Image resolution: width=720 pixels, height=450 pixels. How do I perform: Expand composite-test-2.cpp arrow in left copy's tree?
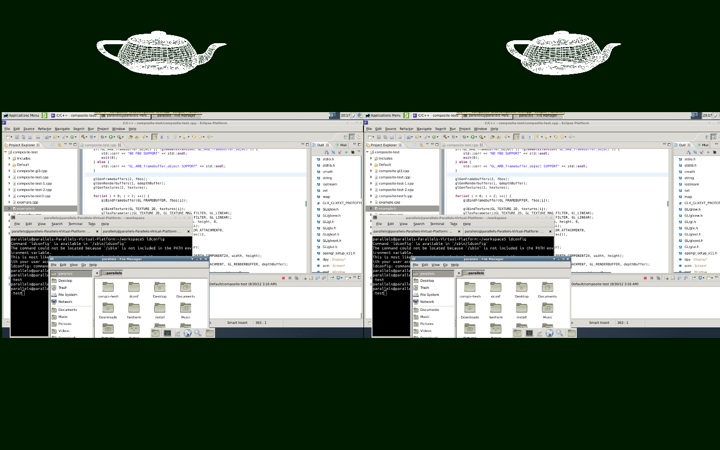(9, 189)
